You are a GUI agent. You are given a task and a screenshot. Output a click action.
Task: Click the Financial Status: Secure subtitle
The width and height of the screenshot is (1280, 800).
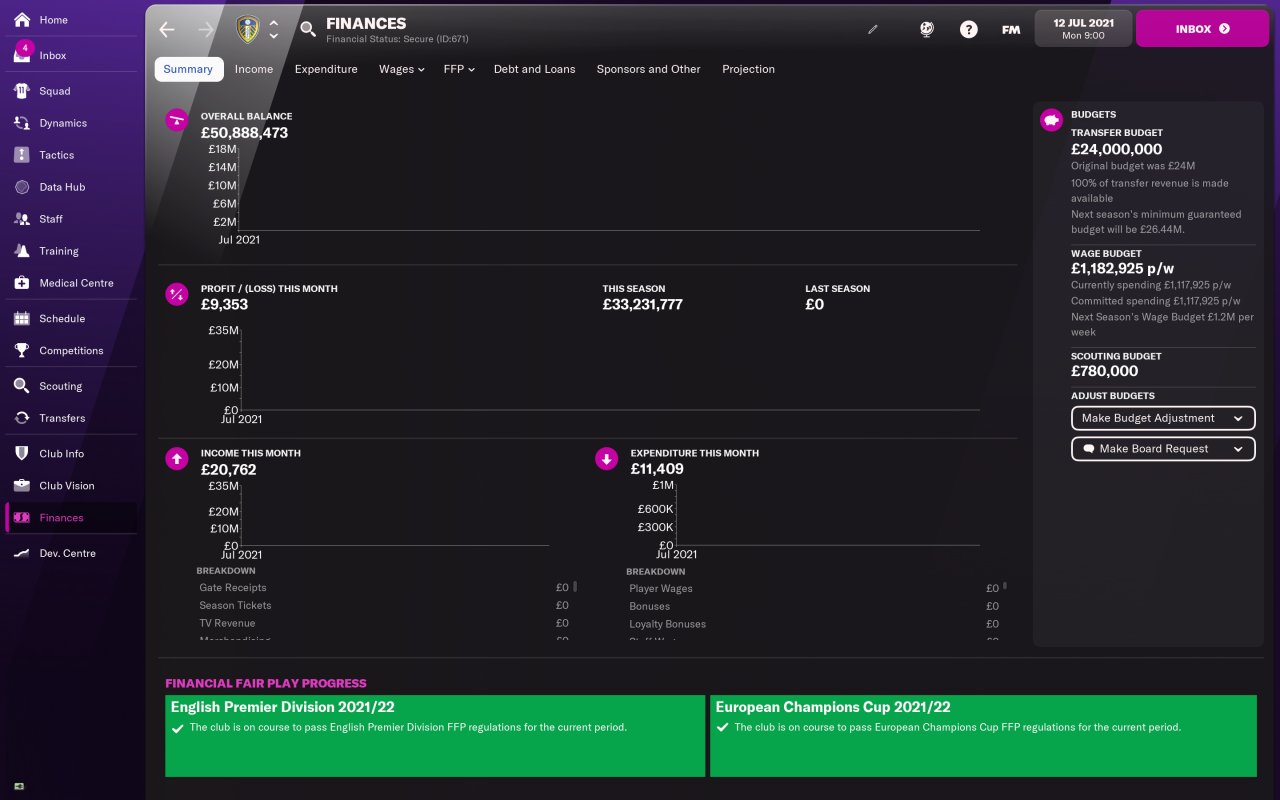tap(397, 39)
